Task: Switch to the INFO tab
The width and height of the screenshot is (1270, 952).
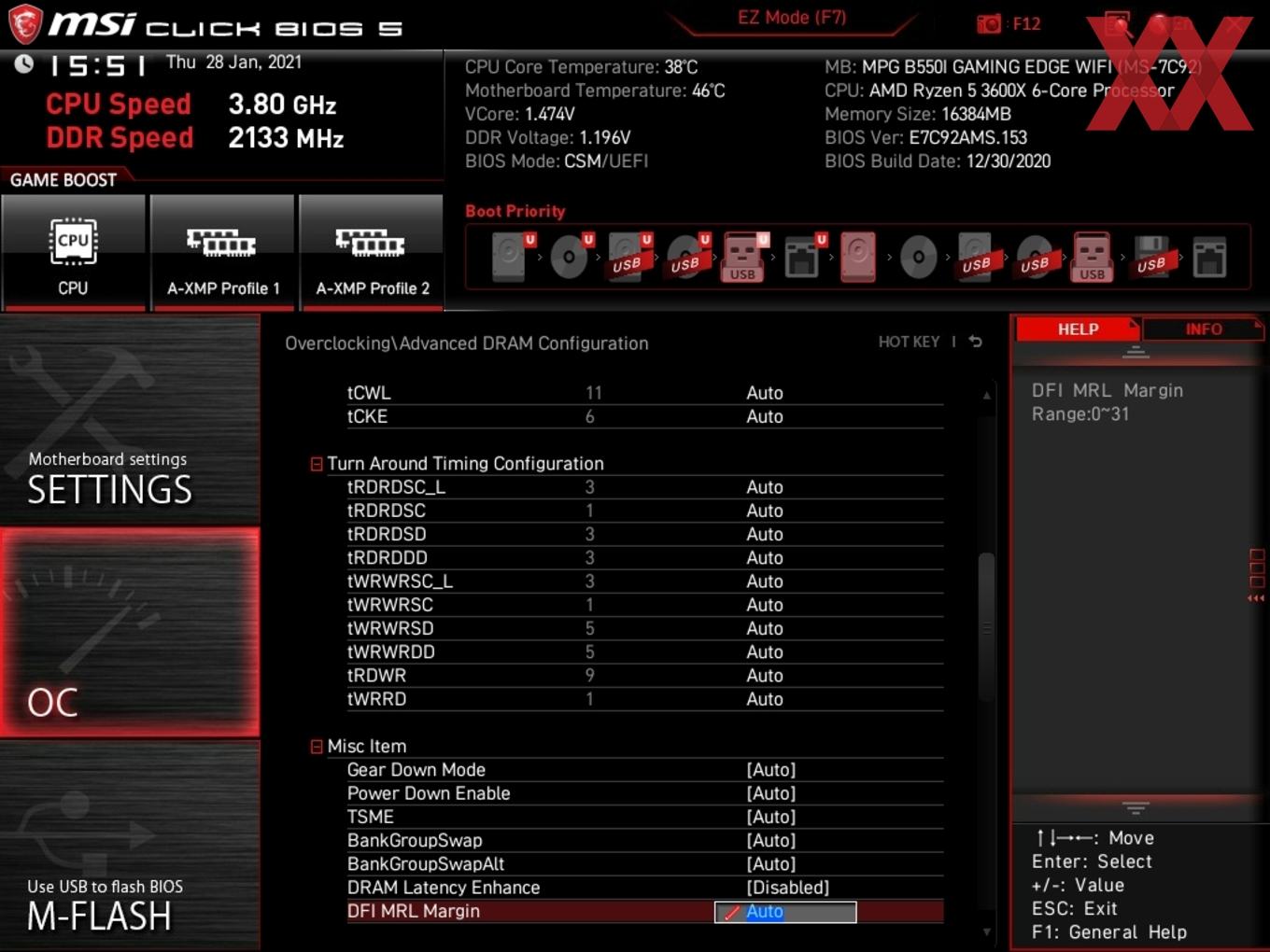Action: click(x=1204, y=329)
